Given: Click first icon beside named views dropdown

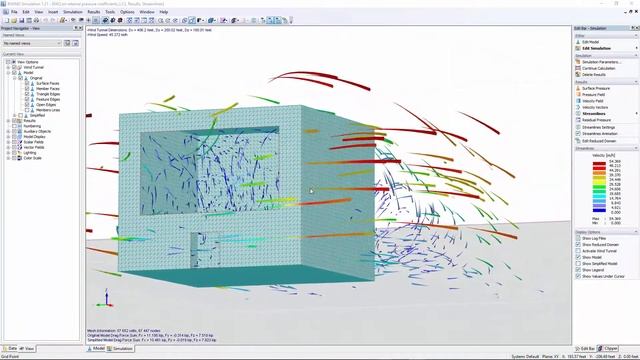Looking at the screenshot, I should click(x=67, y=43).
